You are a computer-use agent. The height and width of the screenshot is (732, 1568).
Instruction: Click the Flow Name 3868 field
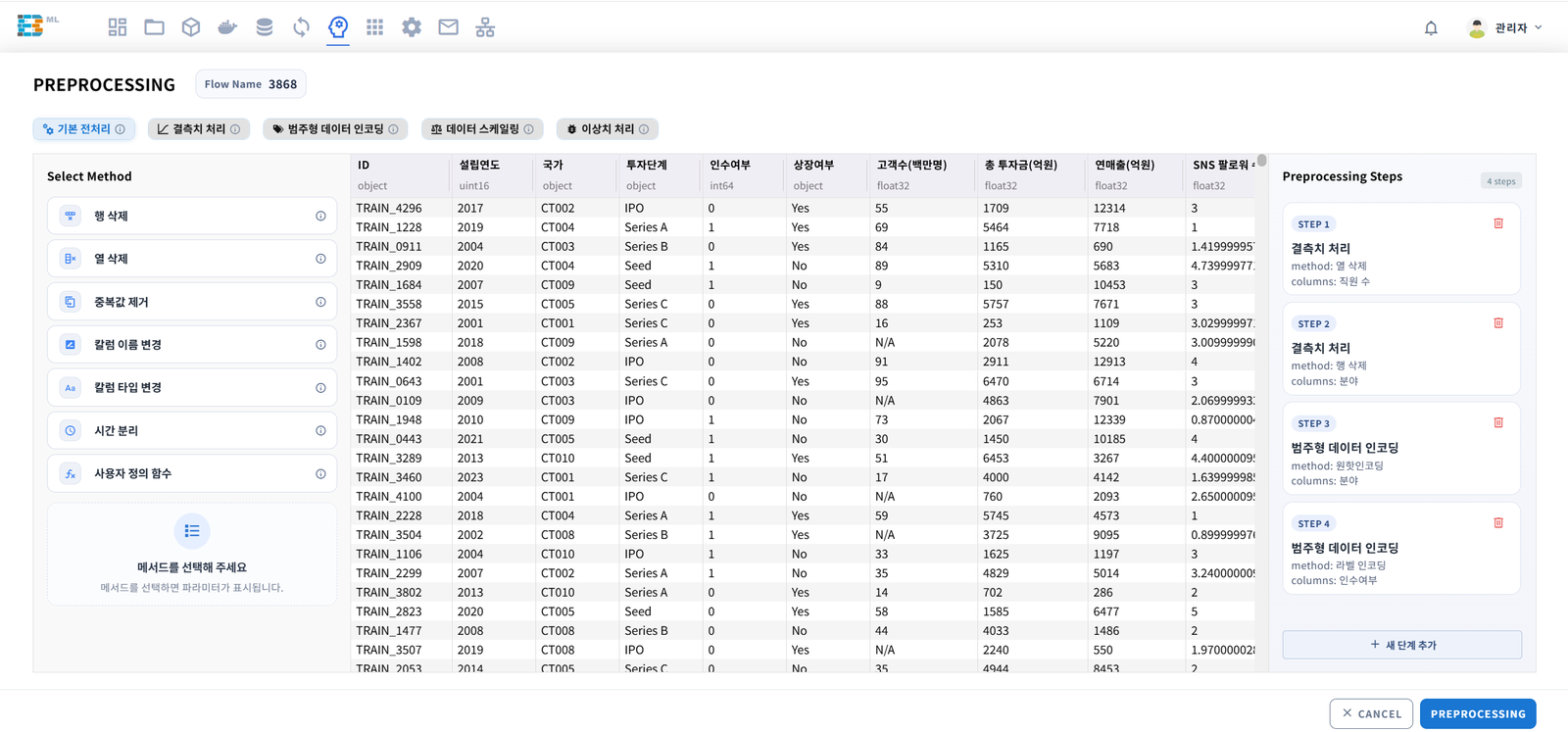pos(251,84)
